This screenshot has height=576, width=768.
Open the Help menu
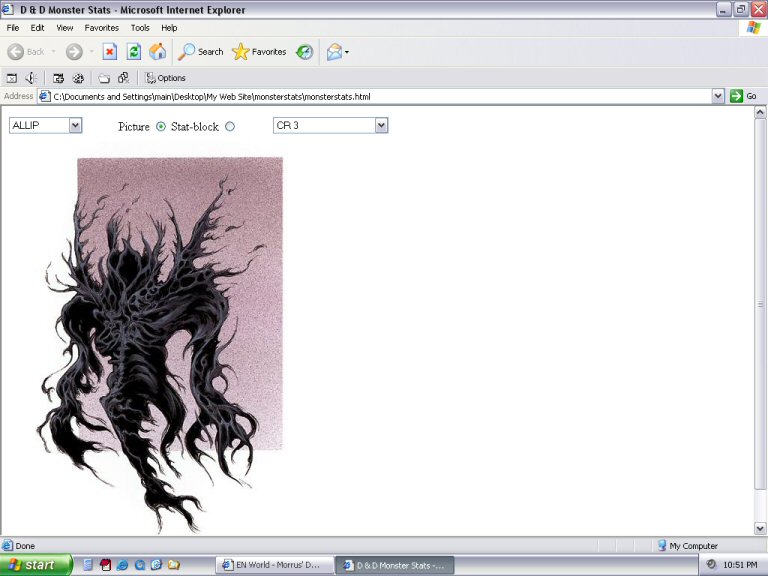pos(169,28)
